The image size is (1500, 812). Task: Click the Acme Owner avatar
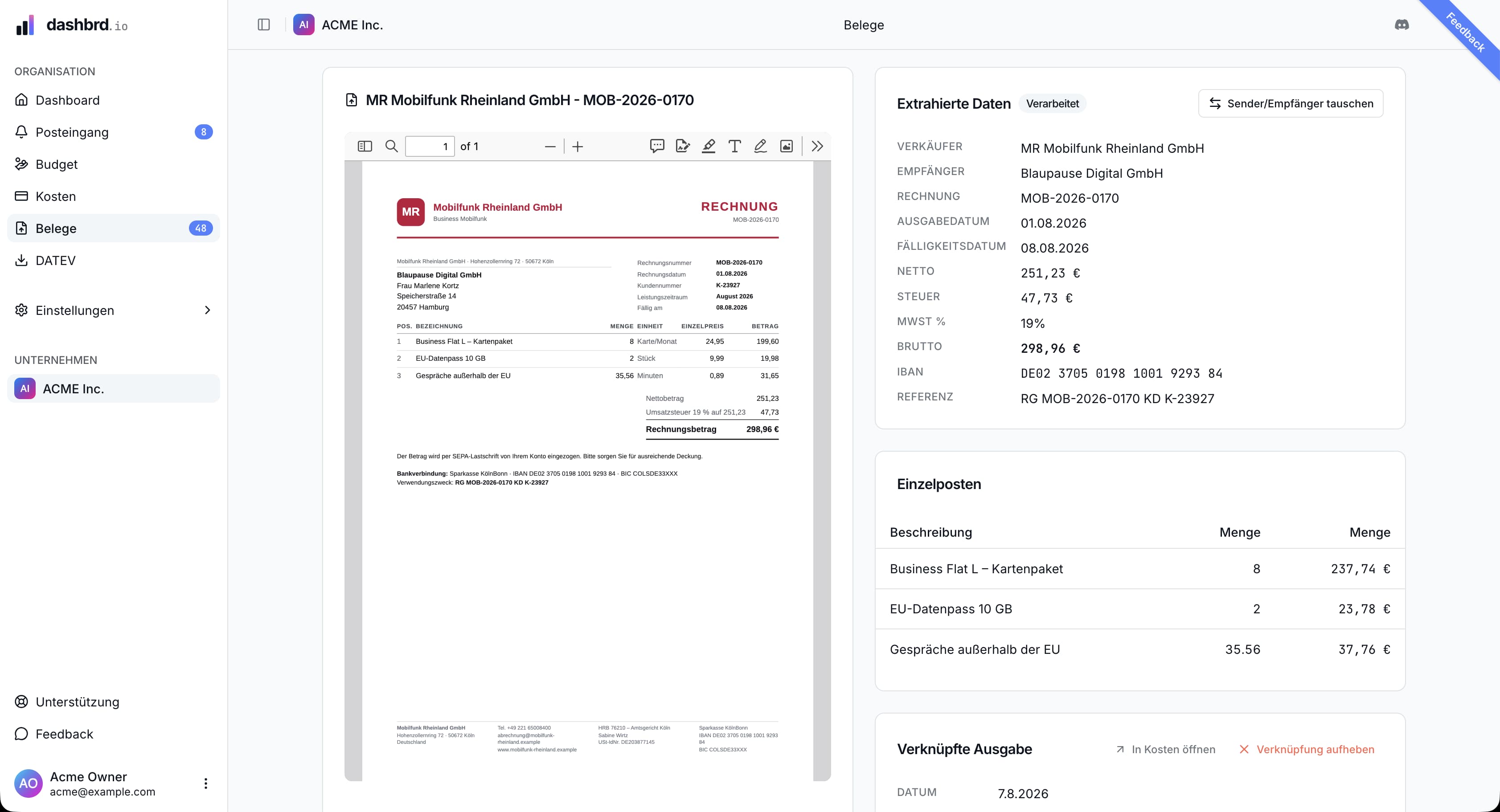(x=28, y=783)
